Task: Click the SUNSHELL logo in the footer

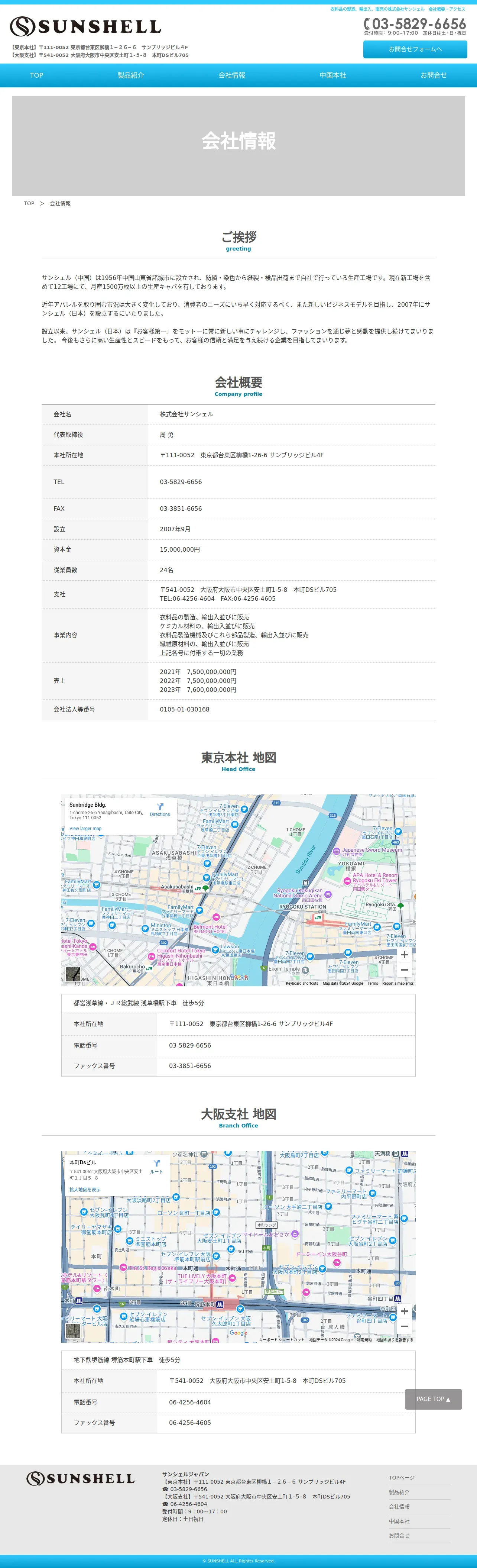Action: pyautogui.click(x=80, y=1478)
